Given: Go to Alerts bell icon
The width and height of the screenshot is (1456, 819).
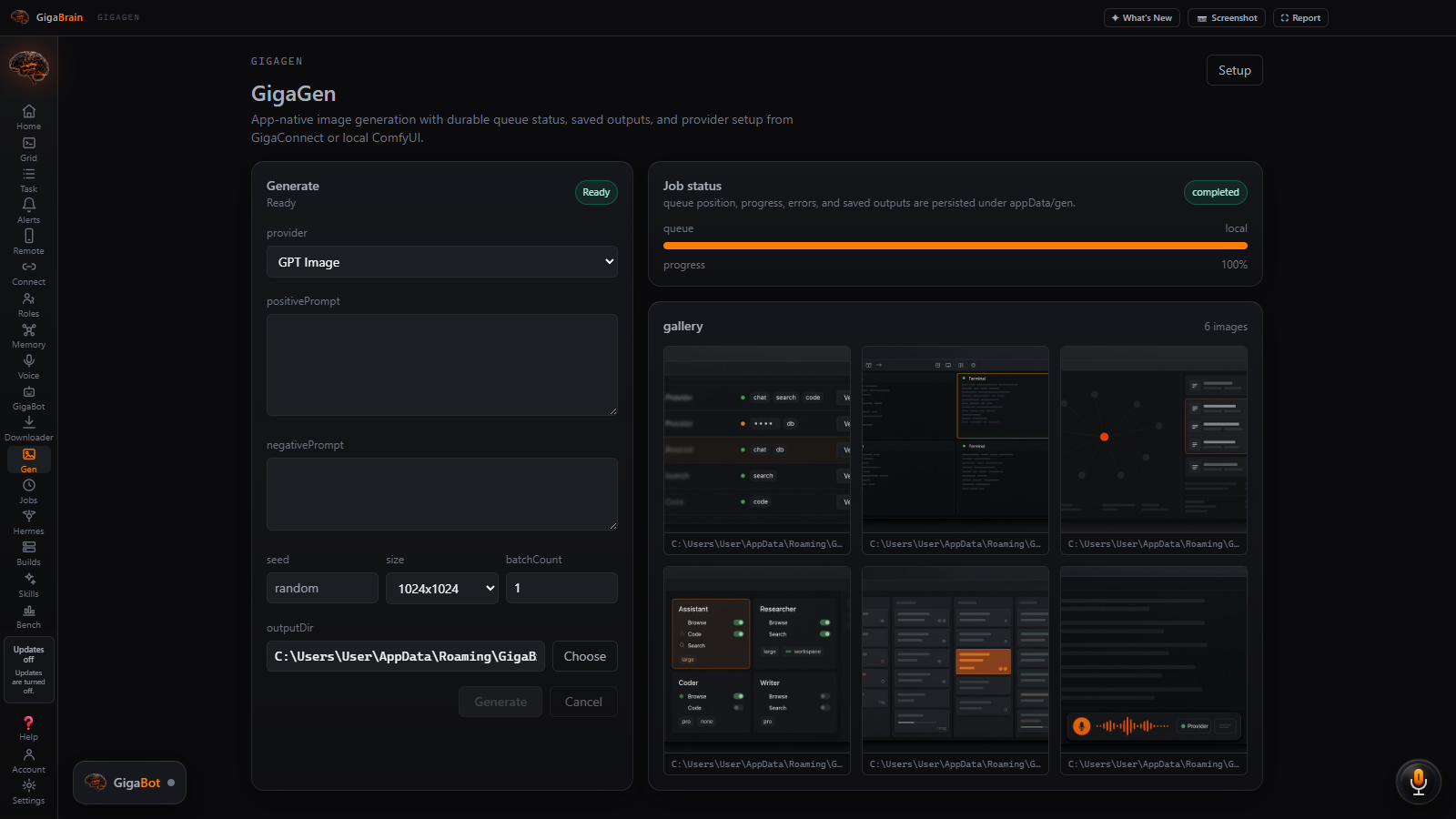Looking at the screenshot, I should tap(28, 211).
